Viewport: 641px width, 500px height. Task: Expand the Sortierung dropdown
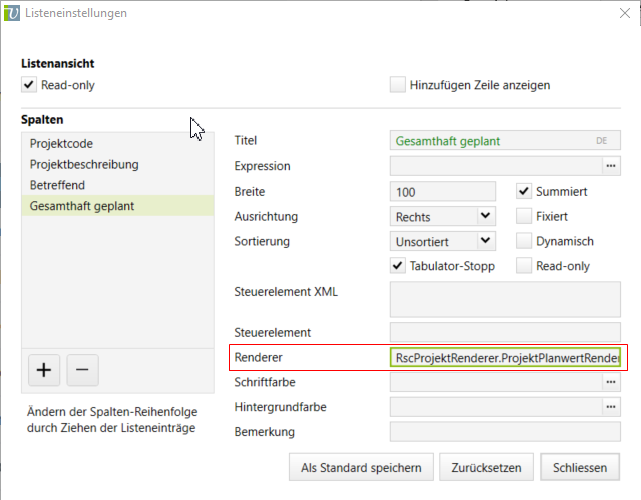444,240
